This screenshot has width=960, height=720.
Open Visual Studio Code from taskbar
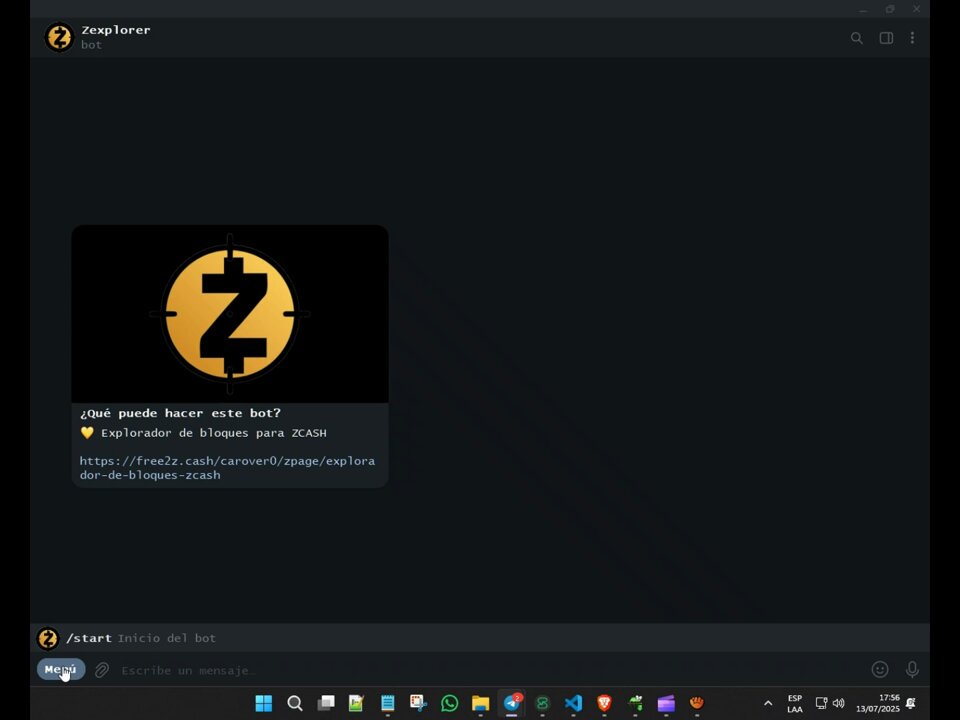click(574, 703)
